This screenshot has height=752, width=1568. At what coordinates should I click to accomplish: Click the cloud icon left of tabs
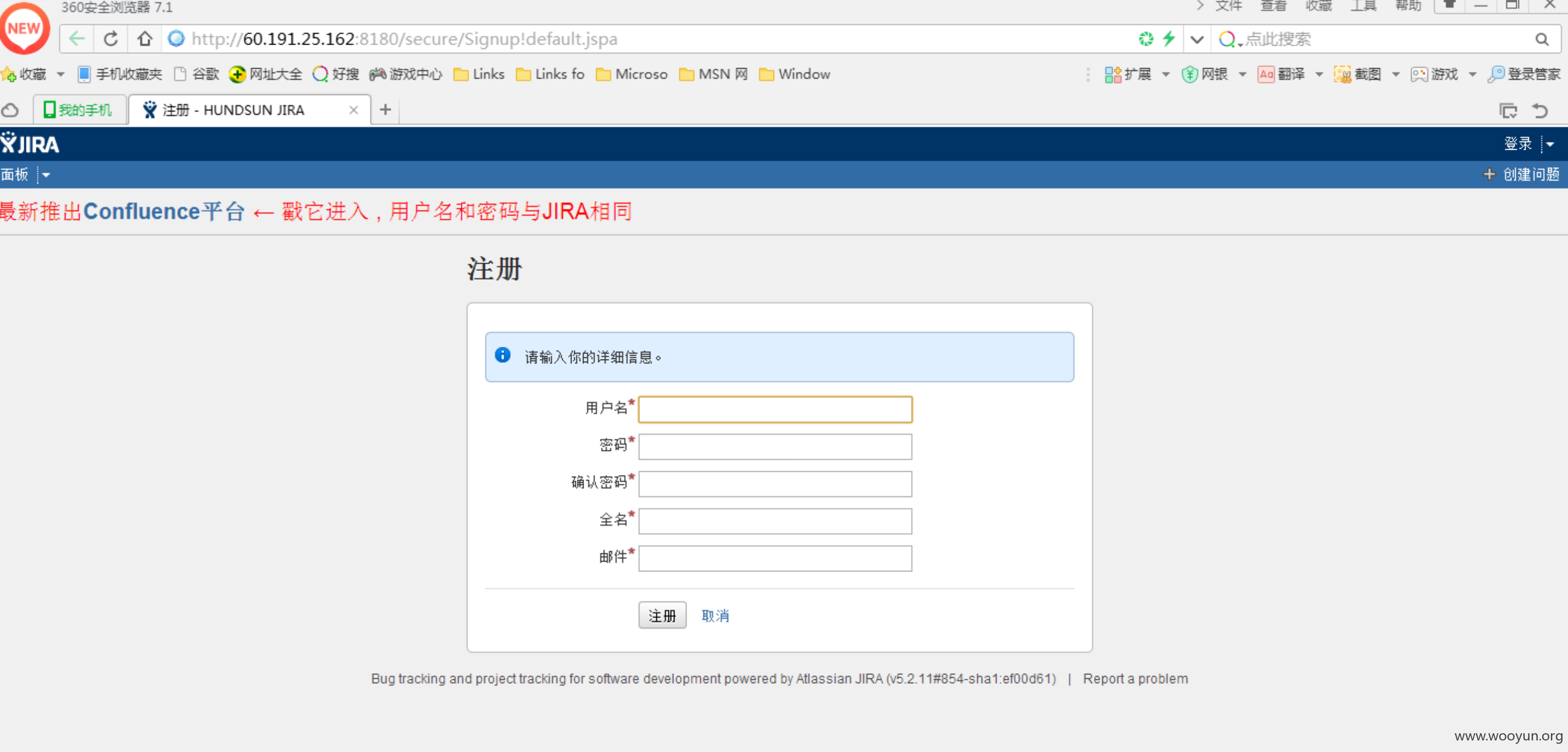click(x=10, y=110)
